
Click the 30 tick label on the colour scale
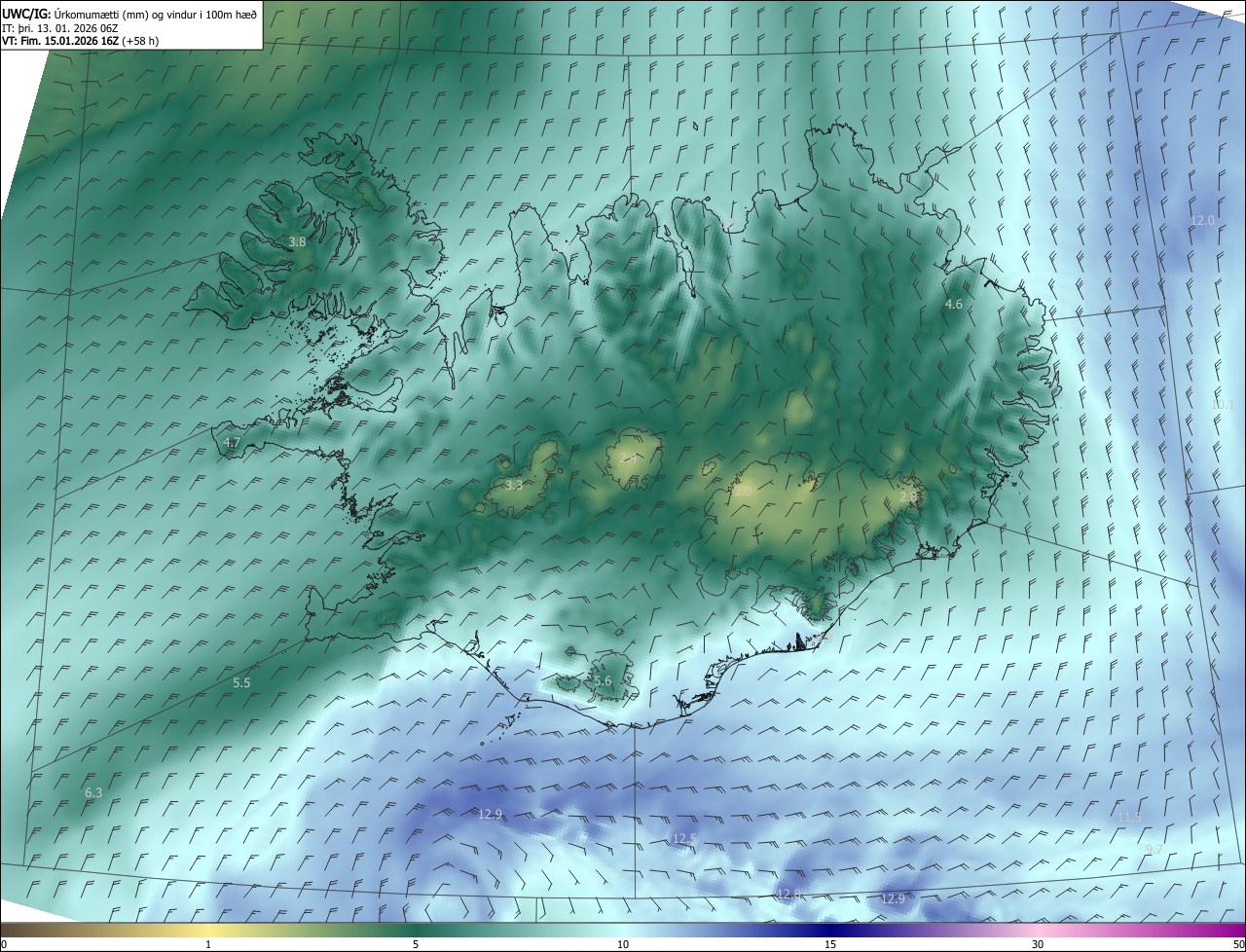[1038, 945]
